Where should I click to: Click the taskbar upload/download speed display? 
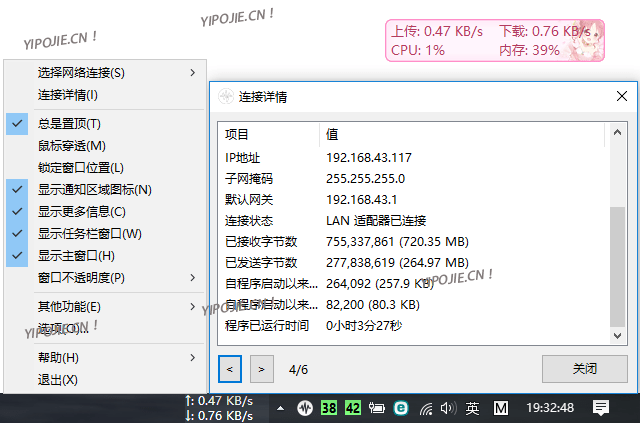coord(219,408)
